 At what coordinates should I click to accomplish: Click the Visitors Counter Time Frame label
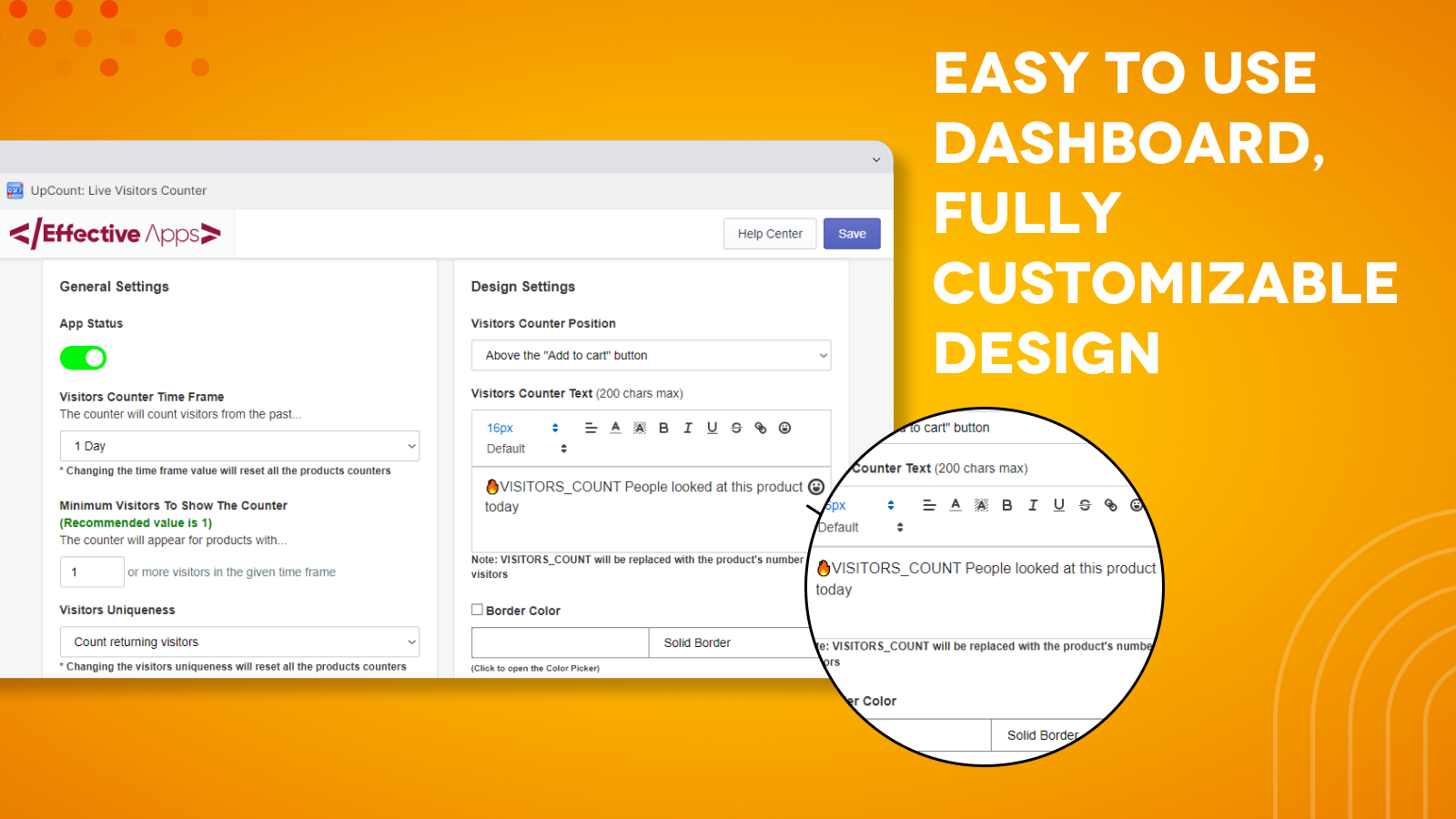(x=142, y=397)
